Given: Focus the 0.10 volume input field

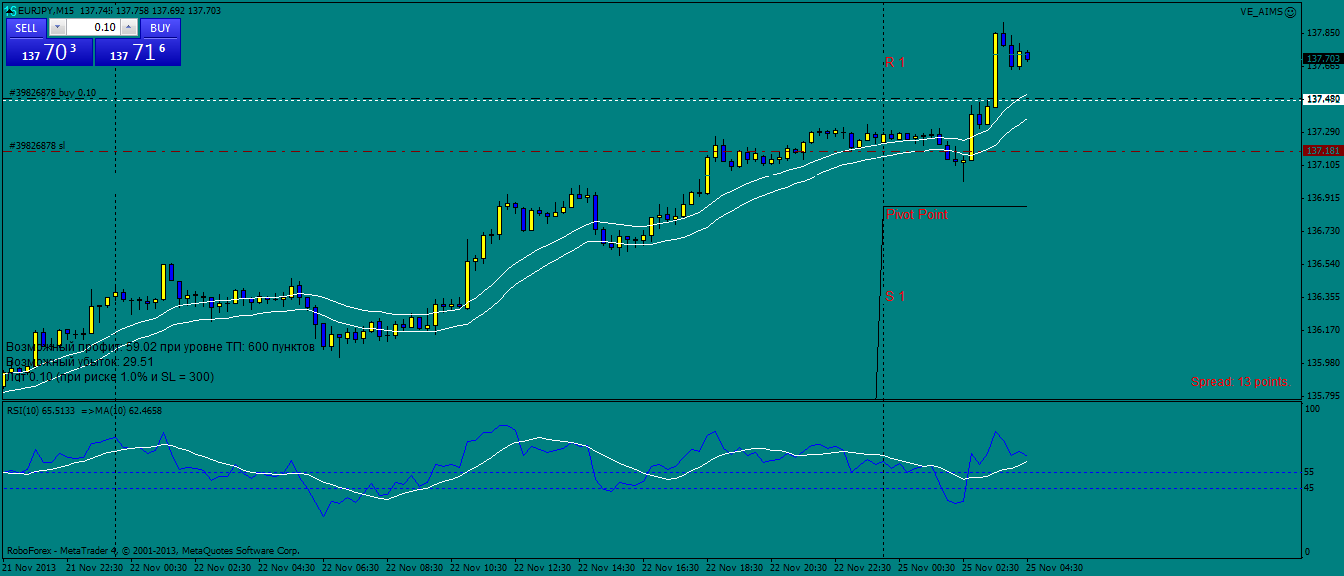Looking at the screenshot, I should (93, 28).
